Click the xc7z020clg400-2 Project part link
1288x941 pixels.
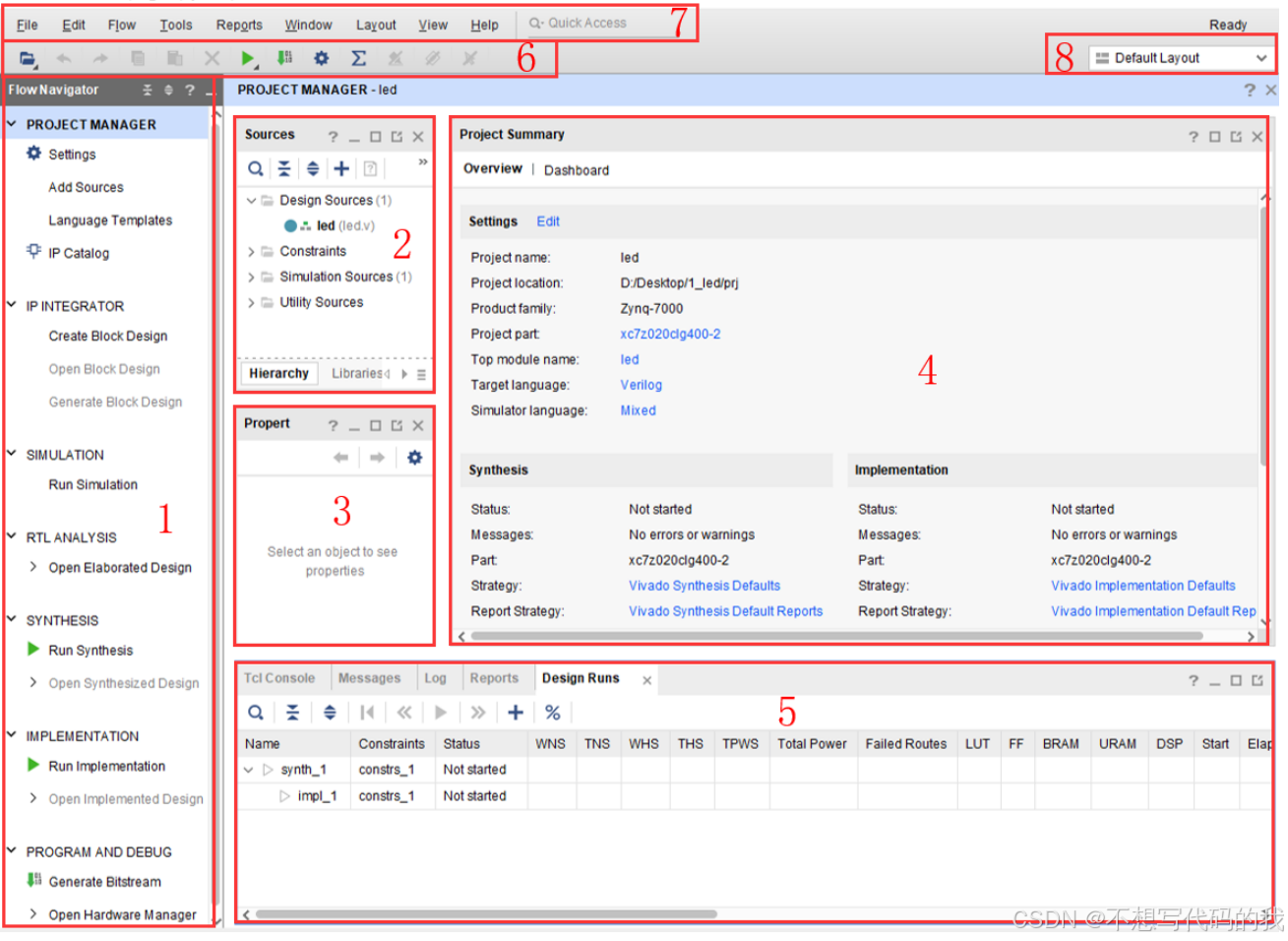pos(670,334)
